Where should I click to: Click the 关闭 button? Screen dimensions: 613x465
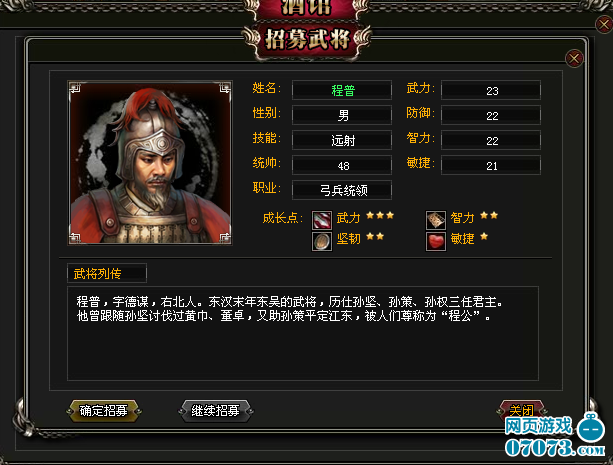(522, 410)
